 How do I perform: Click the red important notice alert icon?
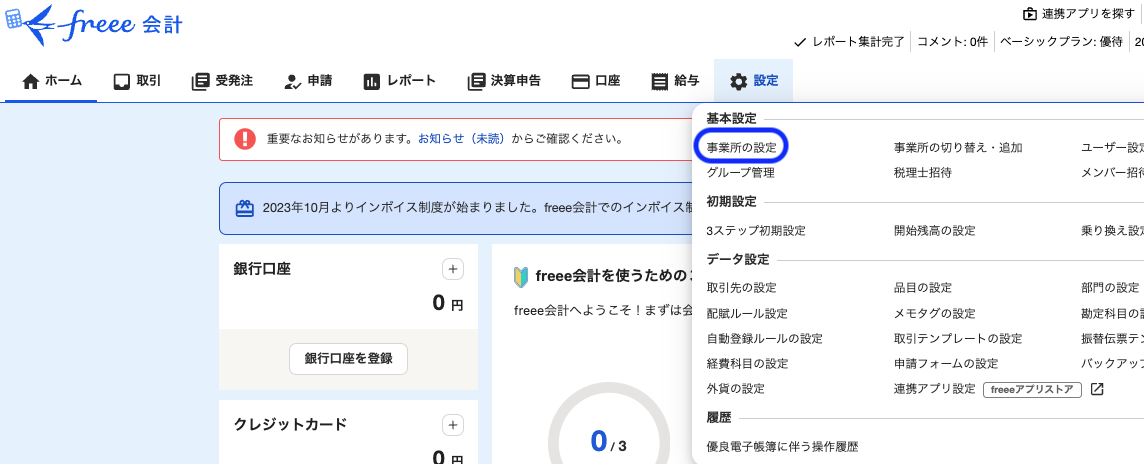tap(245, 139)
